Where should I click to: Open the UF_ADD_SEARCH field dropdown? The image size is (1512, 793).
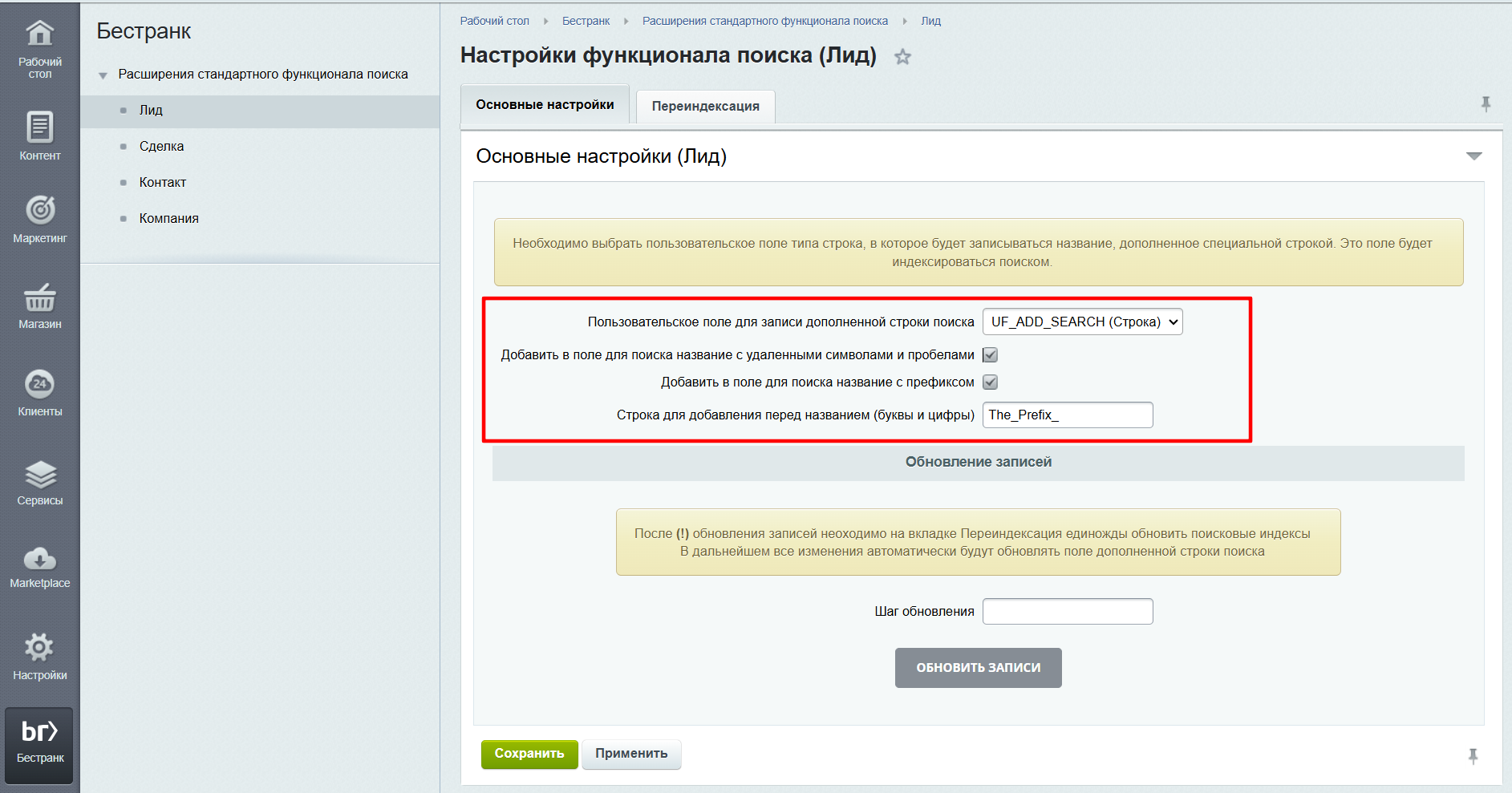pos(1082,322)
